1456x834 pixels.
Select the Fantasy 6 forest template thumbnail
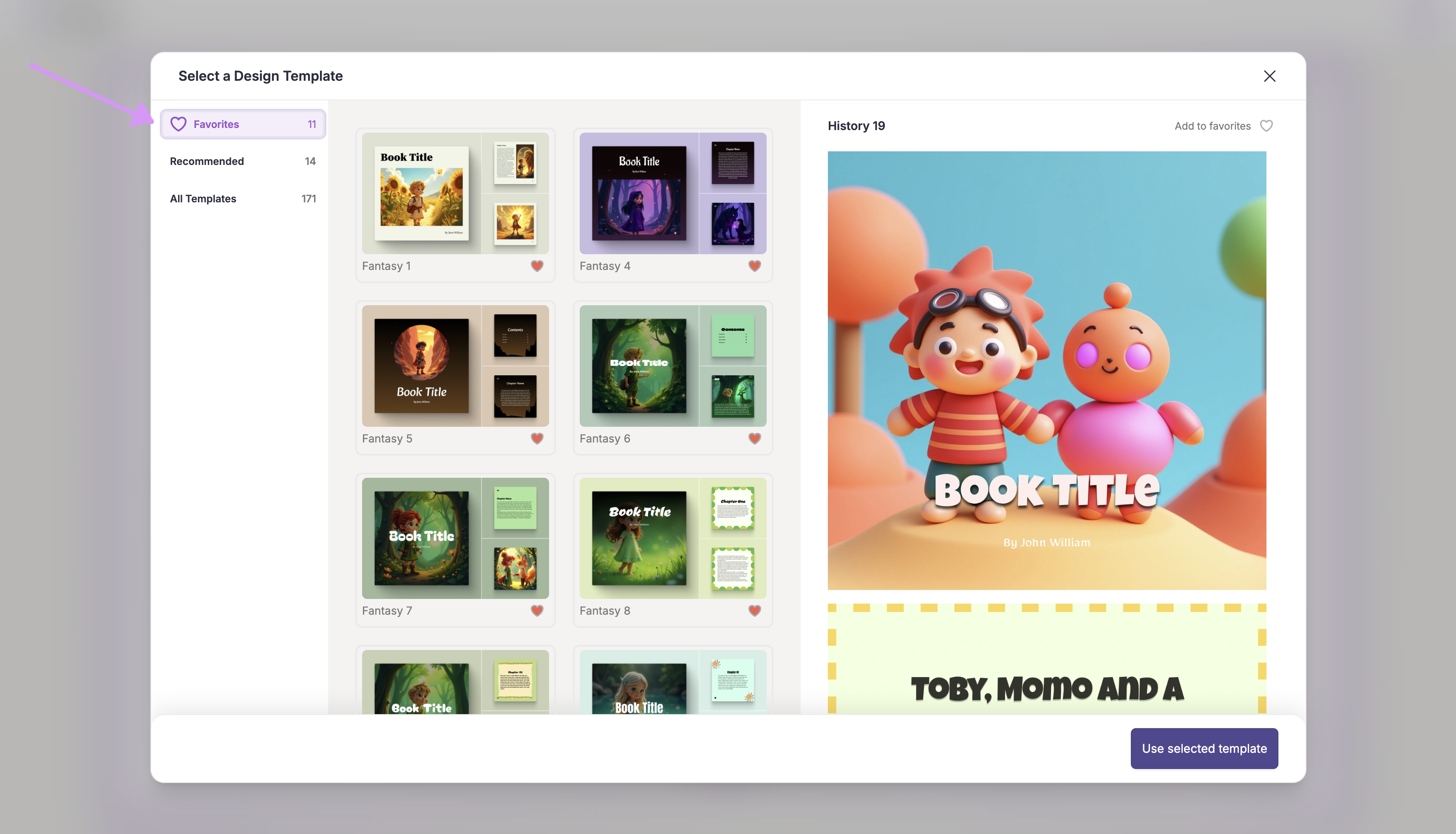coord(672,366)
